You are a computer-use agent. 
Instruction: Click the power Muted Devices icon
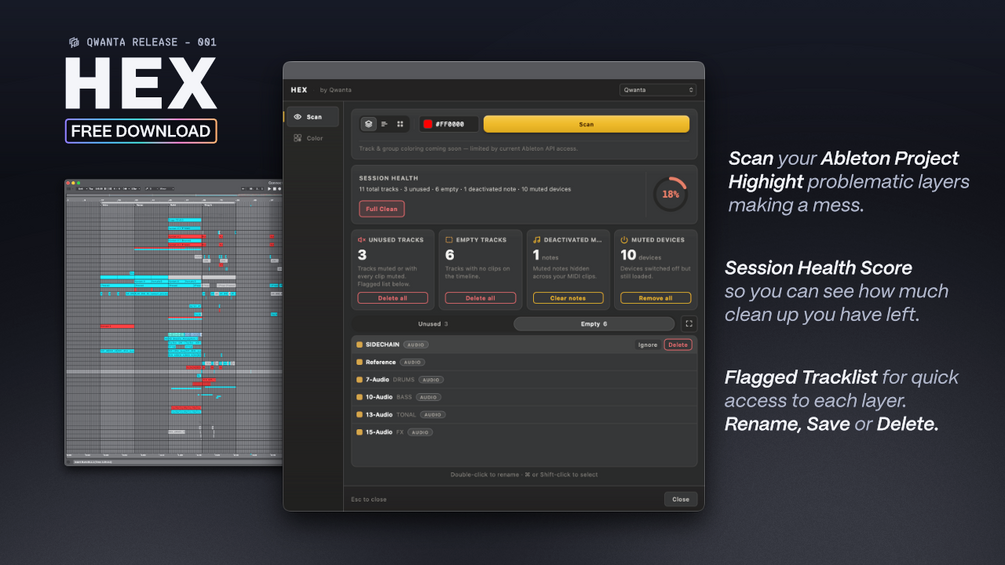tap(624, 240)
